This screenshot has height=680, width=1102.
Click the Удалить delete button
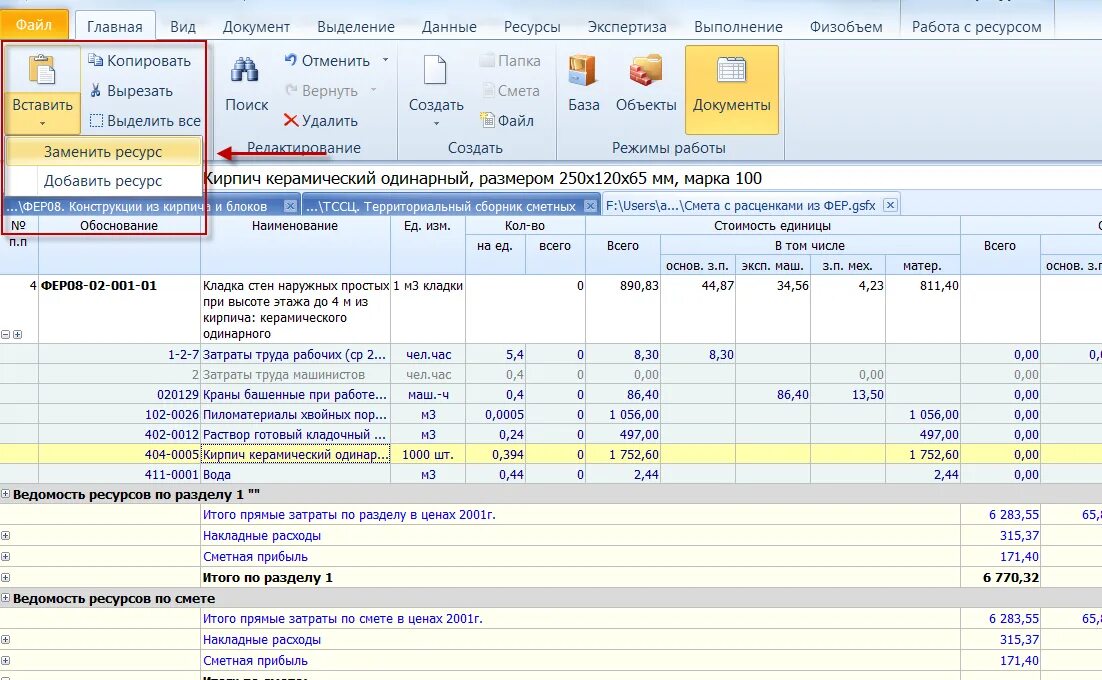point(320,121)
